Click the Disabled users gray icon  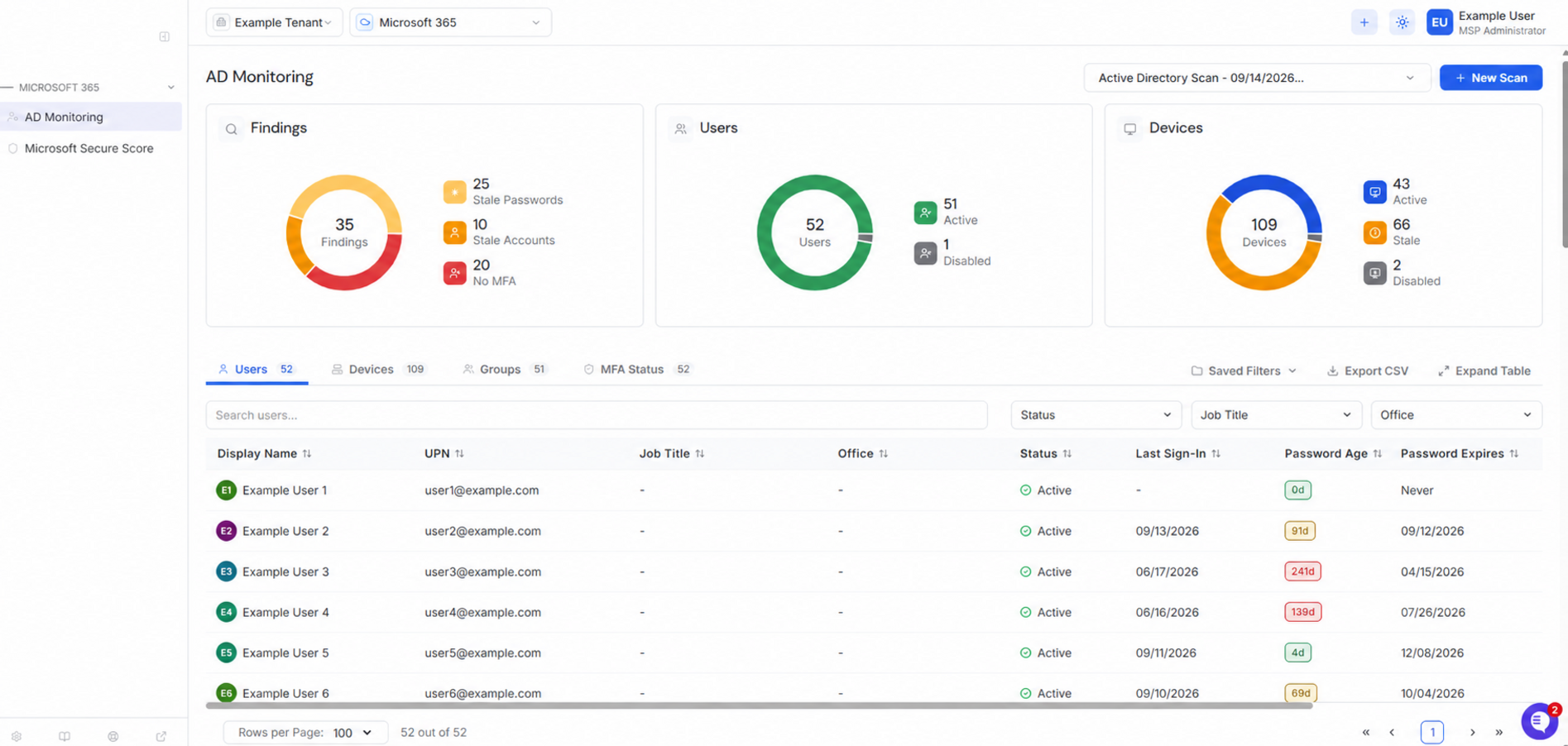coord(925,253)
